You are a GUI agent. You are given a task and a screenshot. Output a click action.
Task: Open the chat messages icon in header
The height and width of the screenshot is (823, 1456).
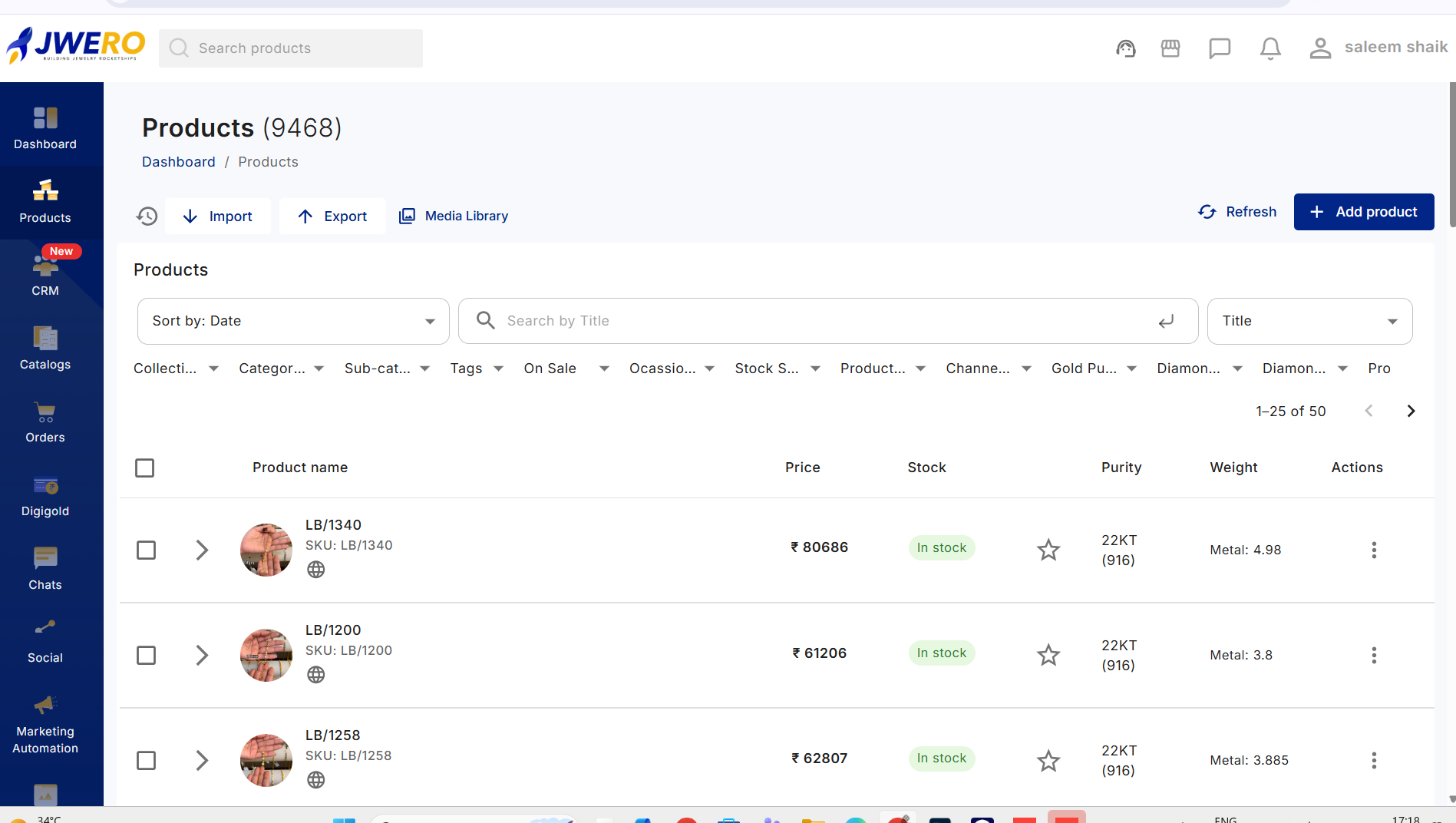pyautogui.click(x=1220, y=48)
